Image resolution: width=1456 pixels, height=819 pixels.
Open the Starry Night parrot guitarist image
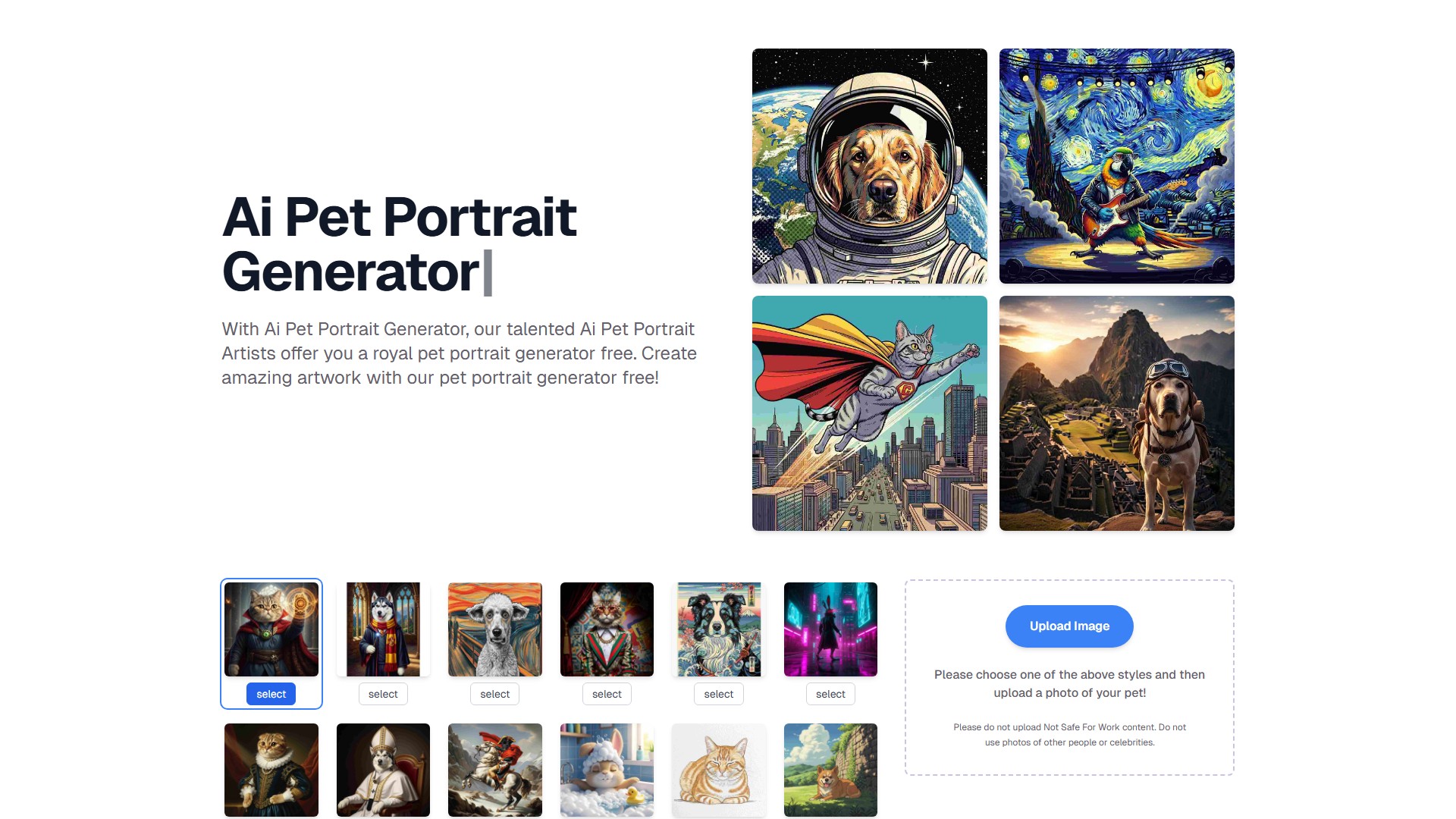click(1117, 166)
